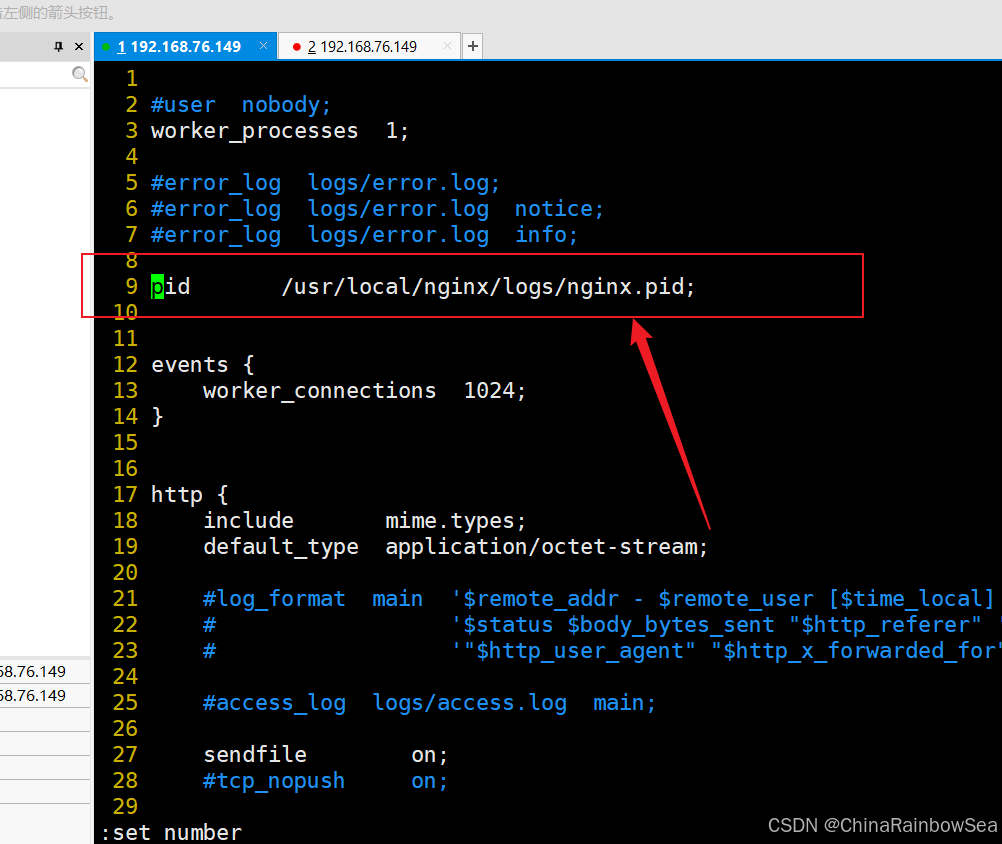Click the underlined 1 on the first tab
Viewport: 1002px width, 844px height.
[120, 45]
